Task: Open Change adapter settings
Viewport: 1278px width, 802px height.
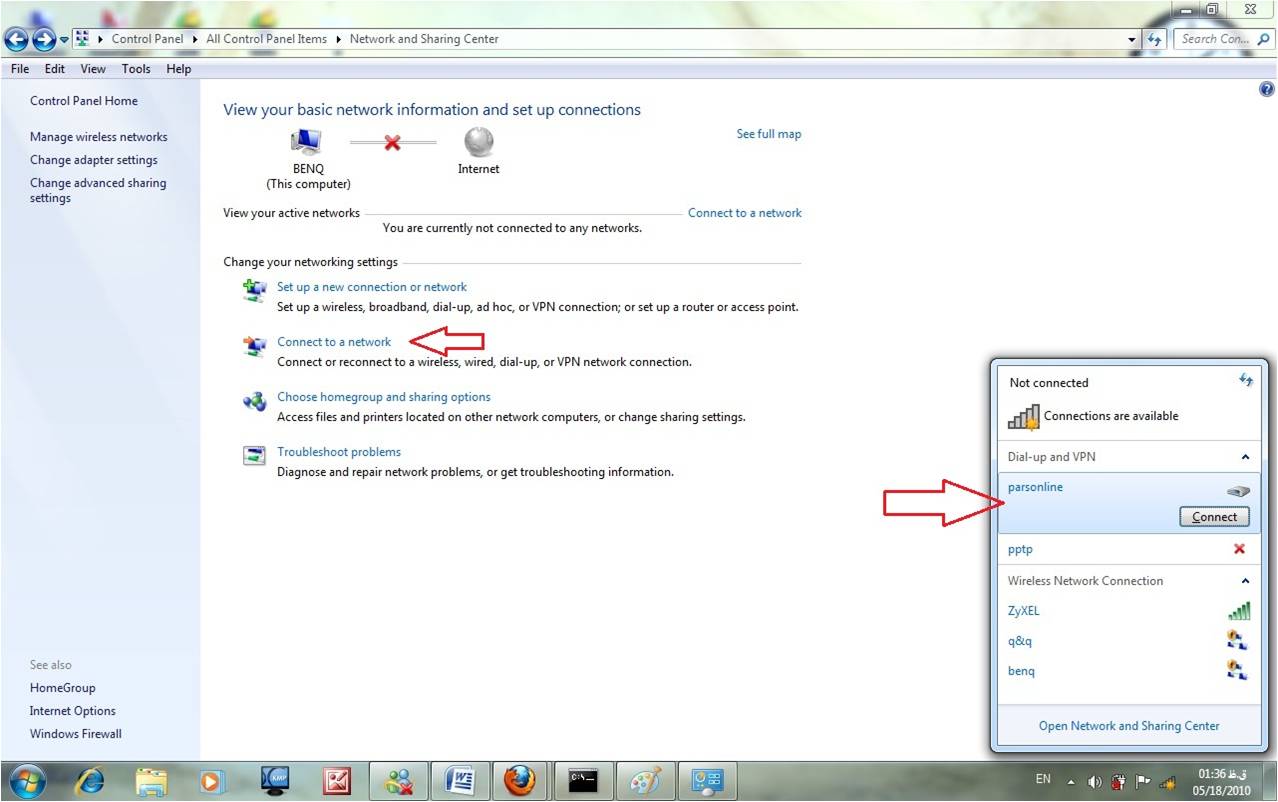Action: [94, 160]
